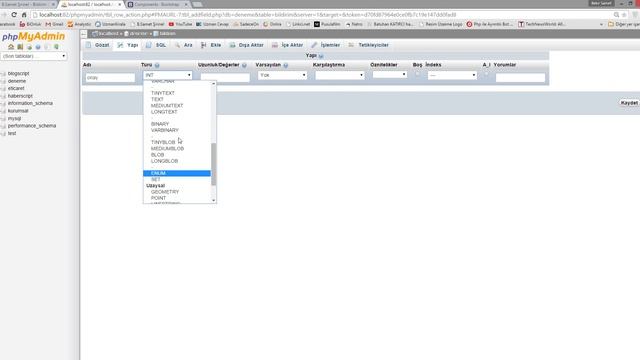The width and height of the screenshot is (640, 360).
Task: Select VARBINARY in the type list
Action: pyautogui.click(x=177, y=130)
